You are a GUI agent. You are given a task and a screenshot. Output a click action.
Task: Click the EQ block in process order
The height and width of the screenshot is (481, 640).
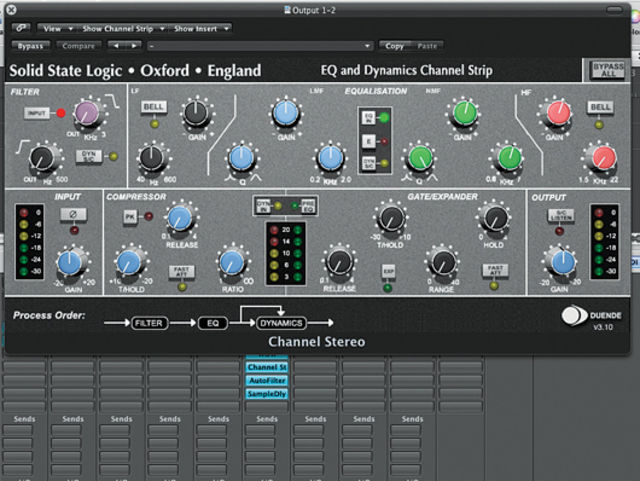213,323
